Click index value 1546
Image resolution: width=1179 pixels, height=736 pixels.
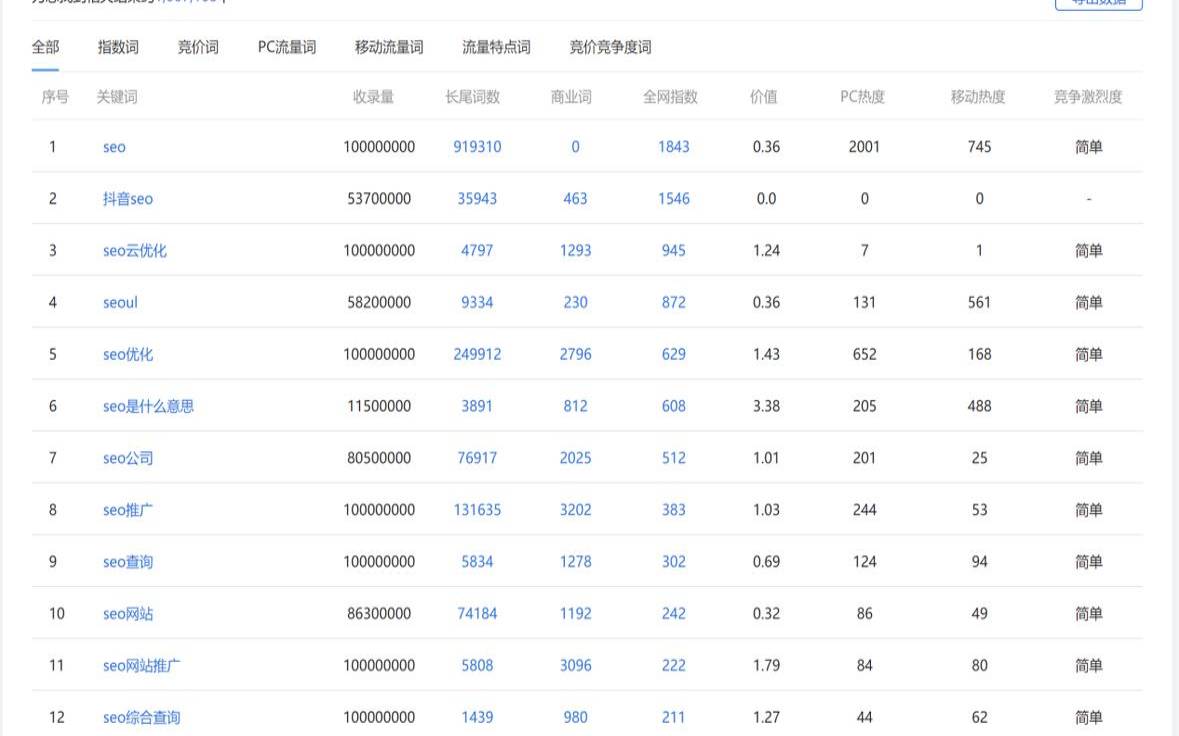coord(674,199)
